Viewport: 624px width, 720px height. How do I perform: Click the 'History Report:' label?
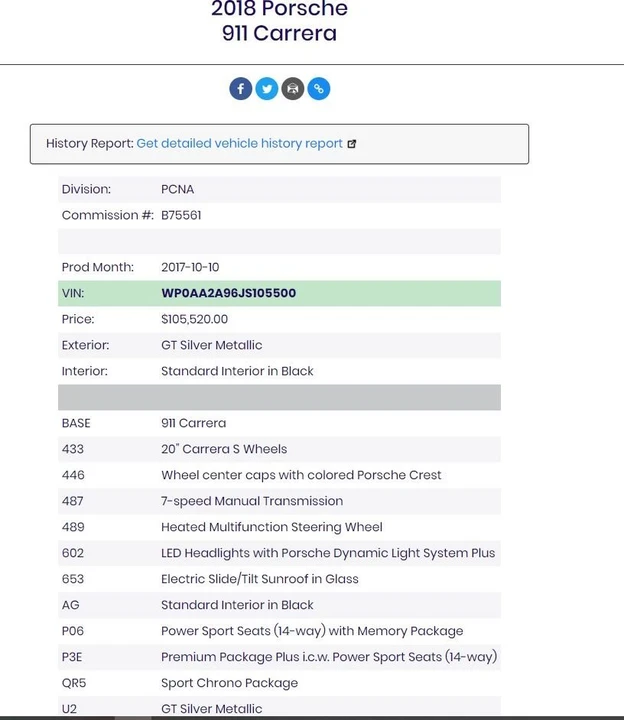[x=90, y=143]
